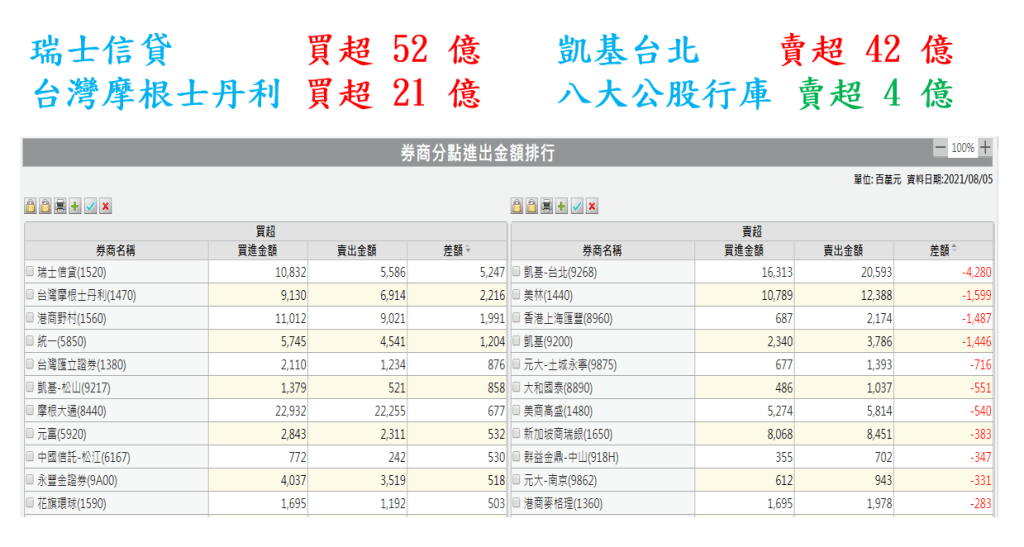
Task: Click the 買進金額 header in the 買超 table
Action: click(x=257, y=249)
